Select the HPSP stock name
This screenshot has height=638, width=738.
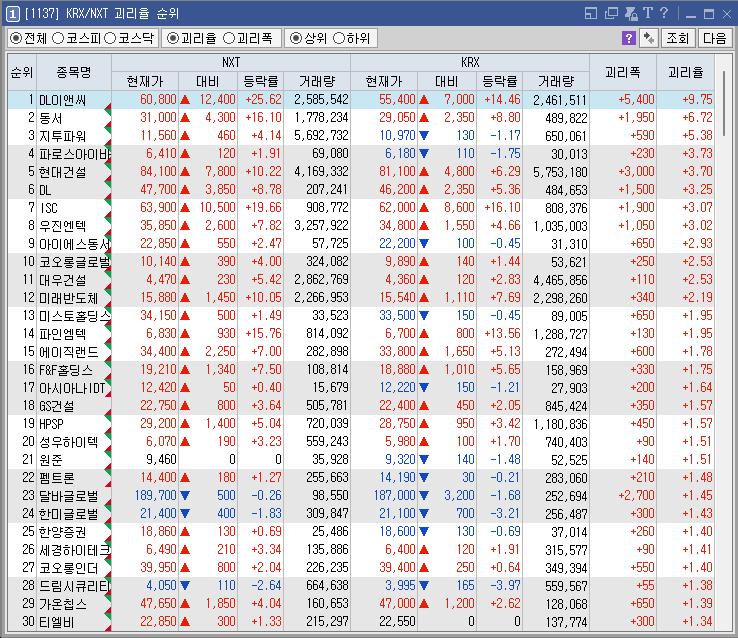click(51, 424)
